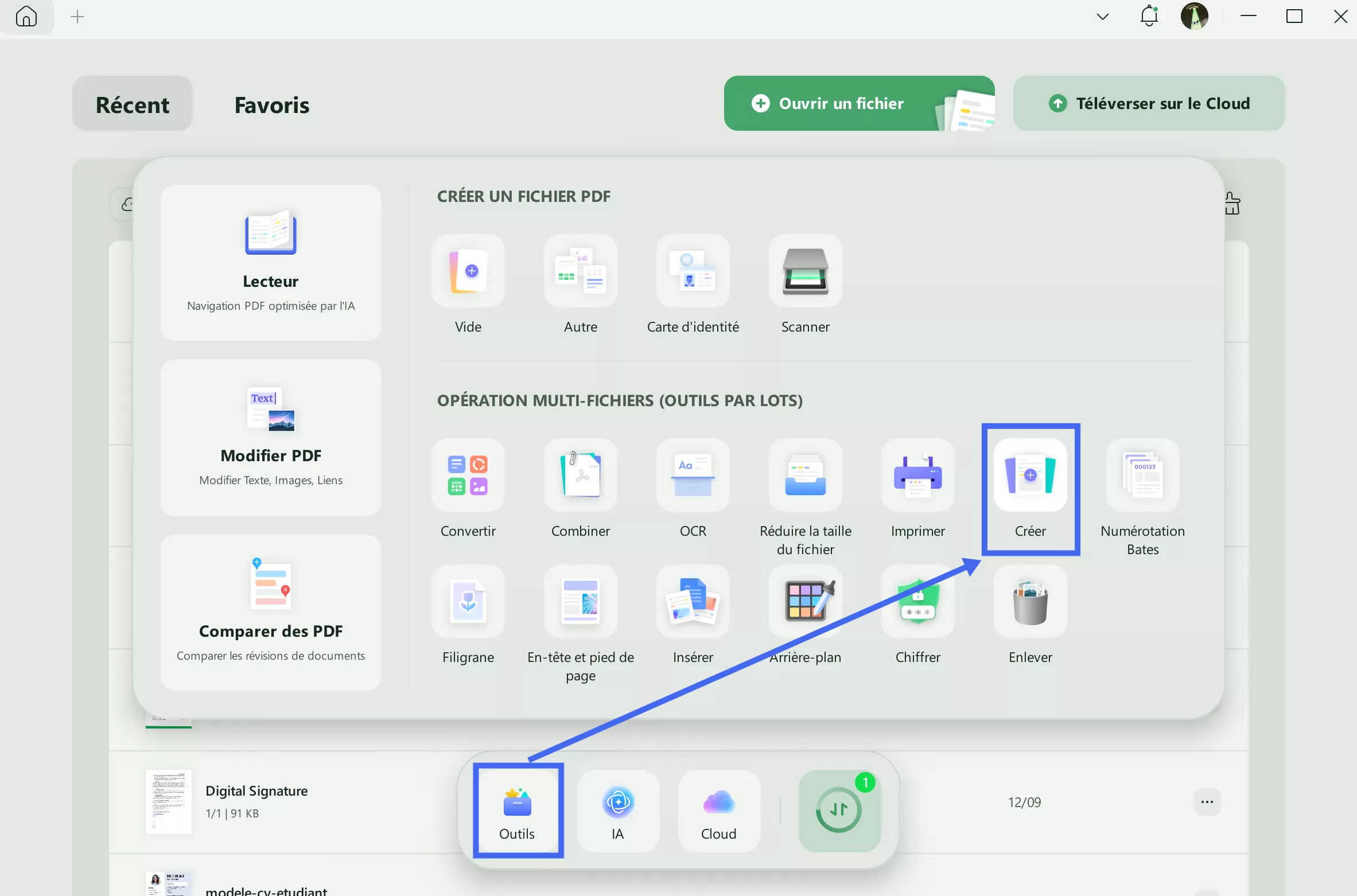Switch to the Favoris tab
This screenshot has height=896, width=1357.
coord(272,104)
